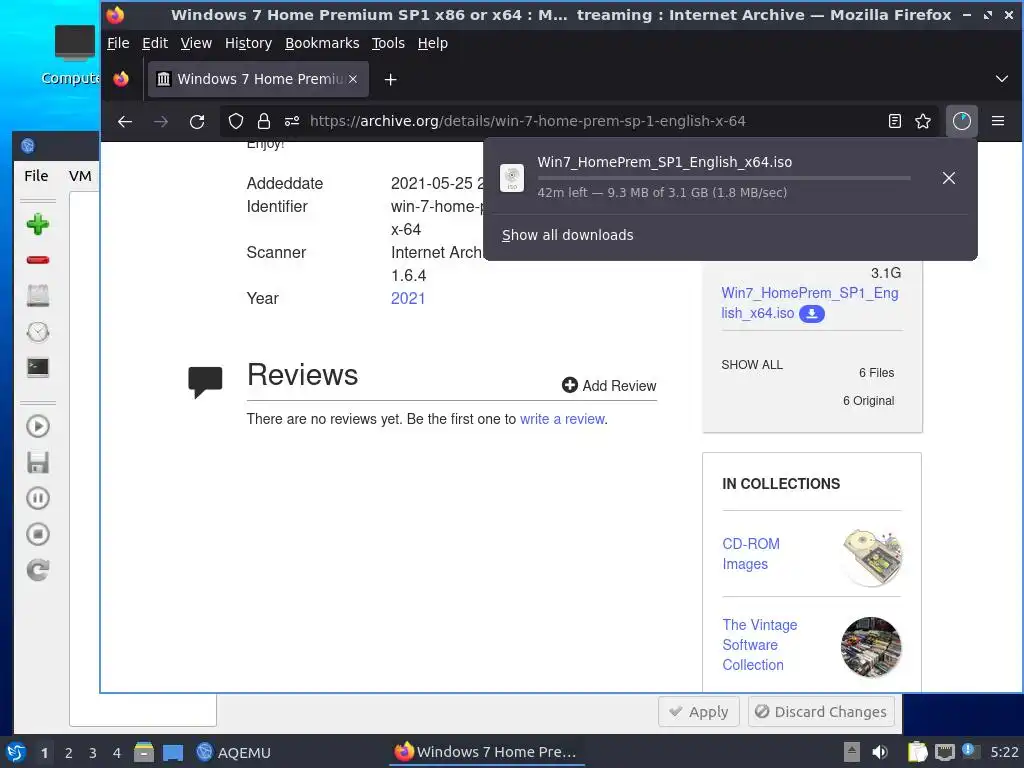Image resolution: width=1024 pixels, height=768 pixels.
Task: Cancel the Win7 ISO download
Action: pyautogui.click(x=949, y=178)
